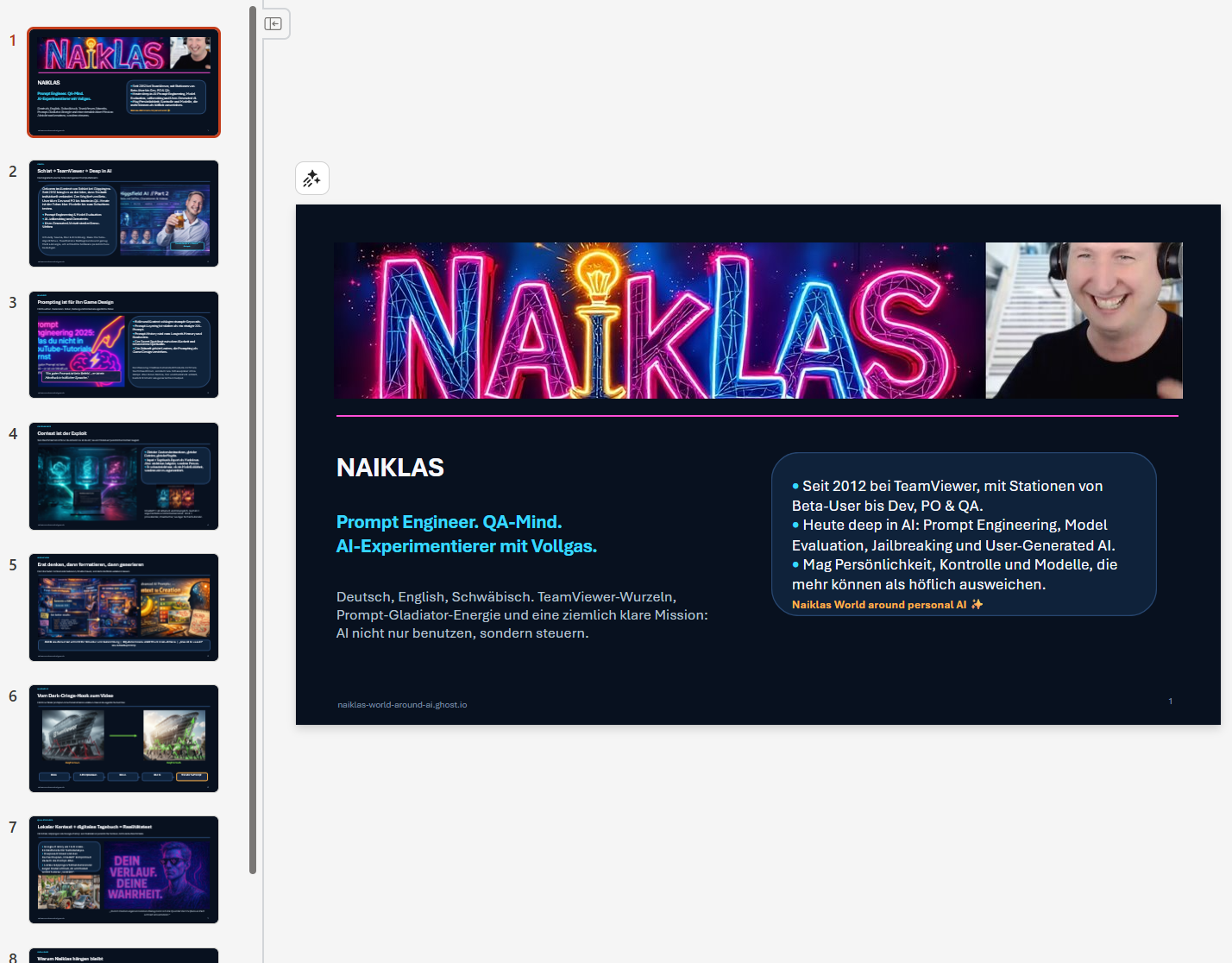Click the NAIKLAS title text
Screen dimensions: 1232x963
pyautogui.click(x=390, y=468)
